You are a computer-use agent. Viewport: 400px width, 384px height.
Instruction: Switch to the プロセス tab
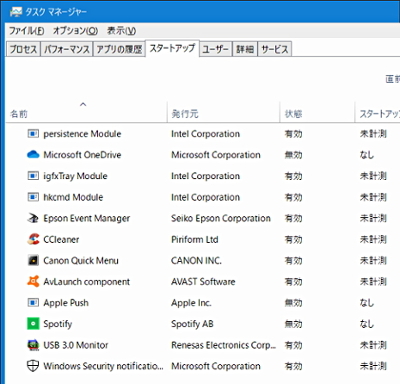click(x=23, y=49)
